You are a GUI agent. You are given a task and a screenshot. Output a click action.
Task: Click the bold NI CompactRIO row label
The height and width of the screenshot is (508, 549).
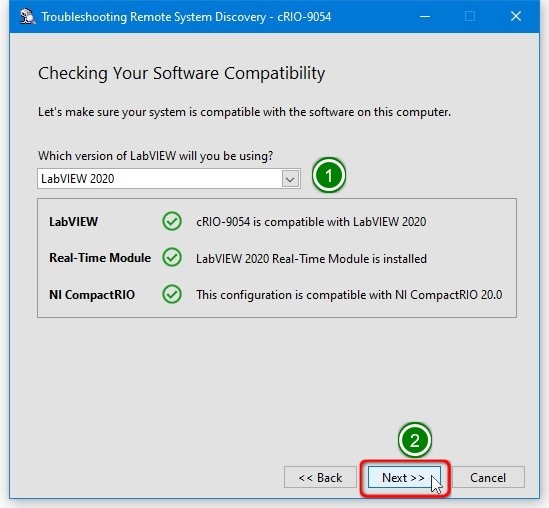[92, 295]
